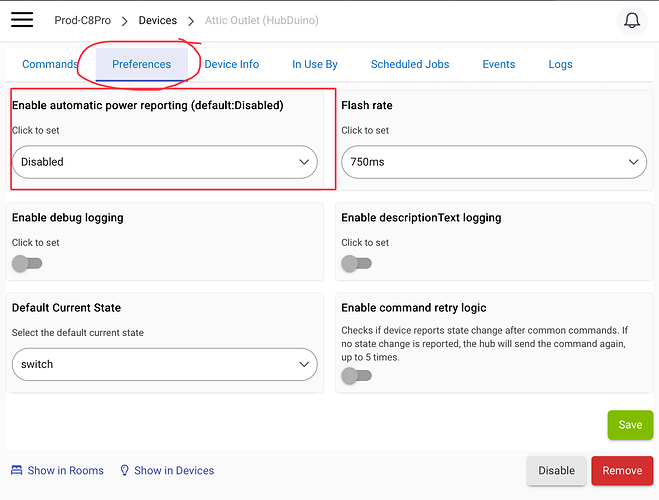Open the notifications bell
This screenshot has width=659, height=500.
[632, 21]
